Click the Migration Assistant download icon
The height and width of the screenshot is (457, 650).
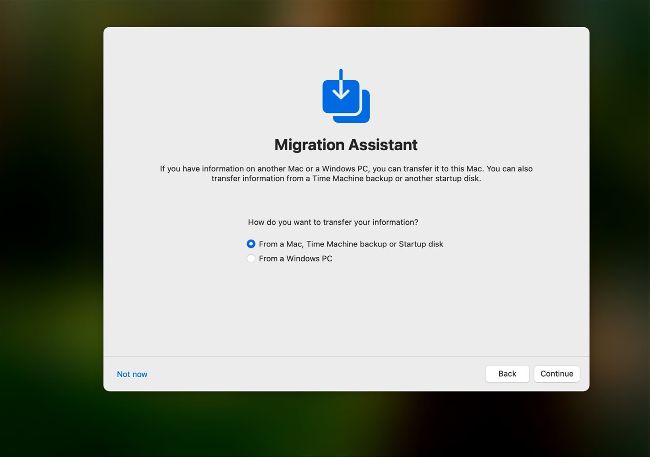(345, 96)
